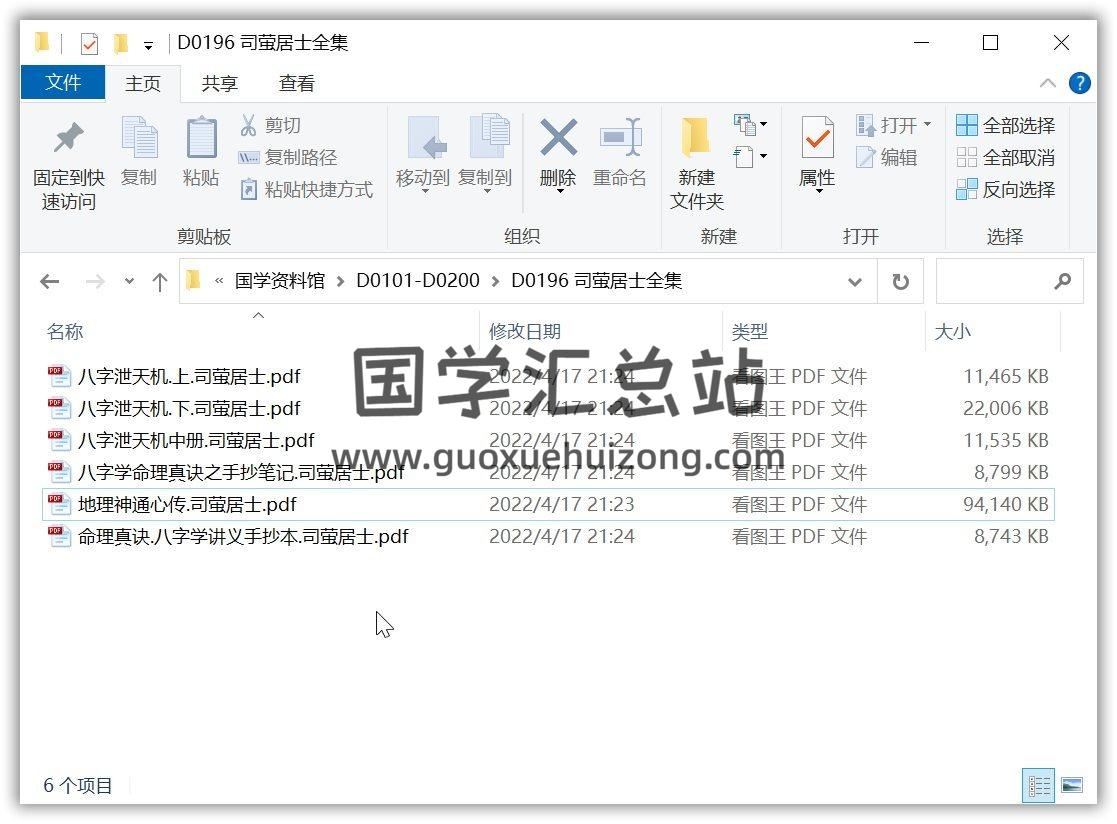Viewport: 1117px width, 824px height.
Task: Click the Delete X icon
Action: pos(558,140)
